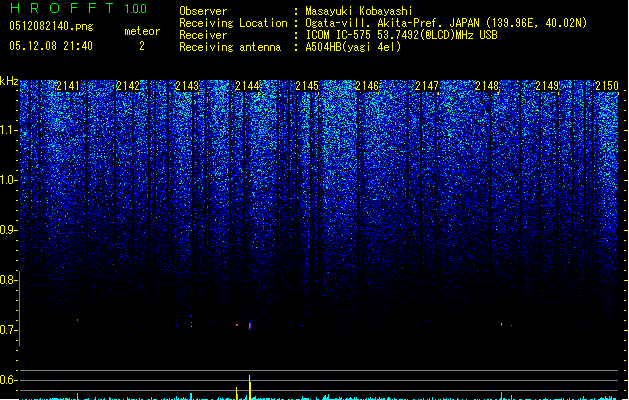Select the A504HB(yagi 4el) antenna text
This screenshot has width=629, height=400.
[x=353, y=47]
